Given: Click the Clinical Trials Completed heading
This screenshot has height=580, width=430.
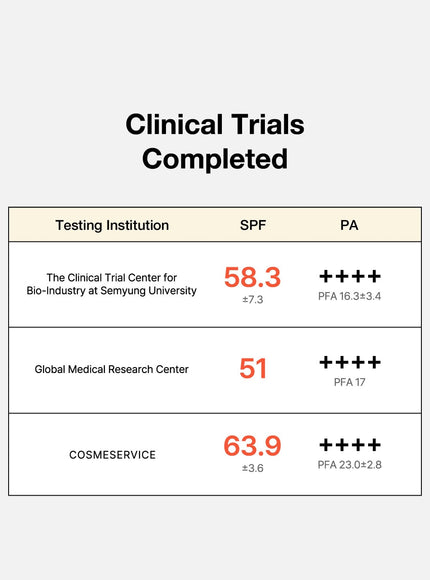Looking at the screenshot, I should coord(215,141).
